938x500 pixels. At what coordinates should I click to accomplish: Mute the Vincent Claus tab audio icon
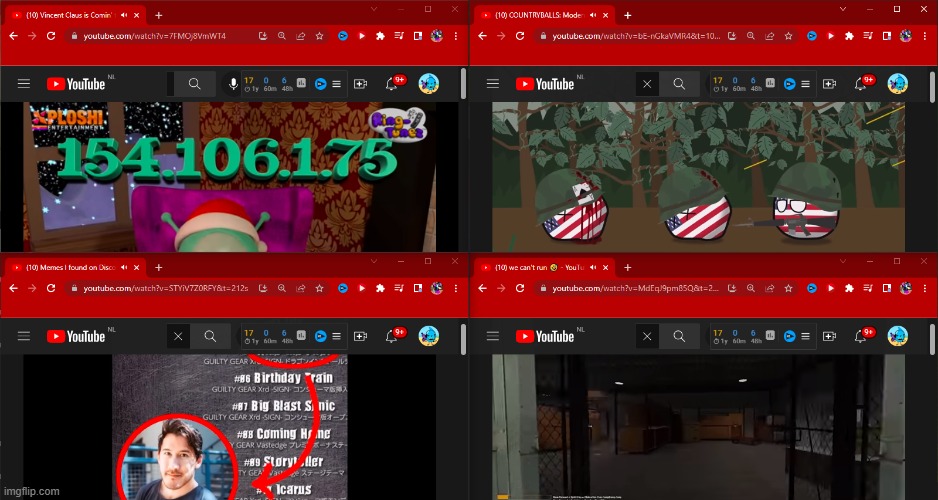click(x=124, y=16)
